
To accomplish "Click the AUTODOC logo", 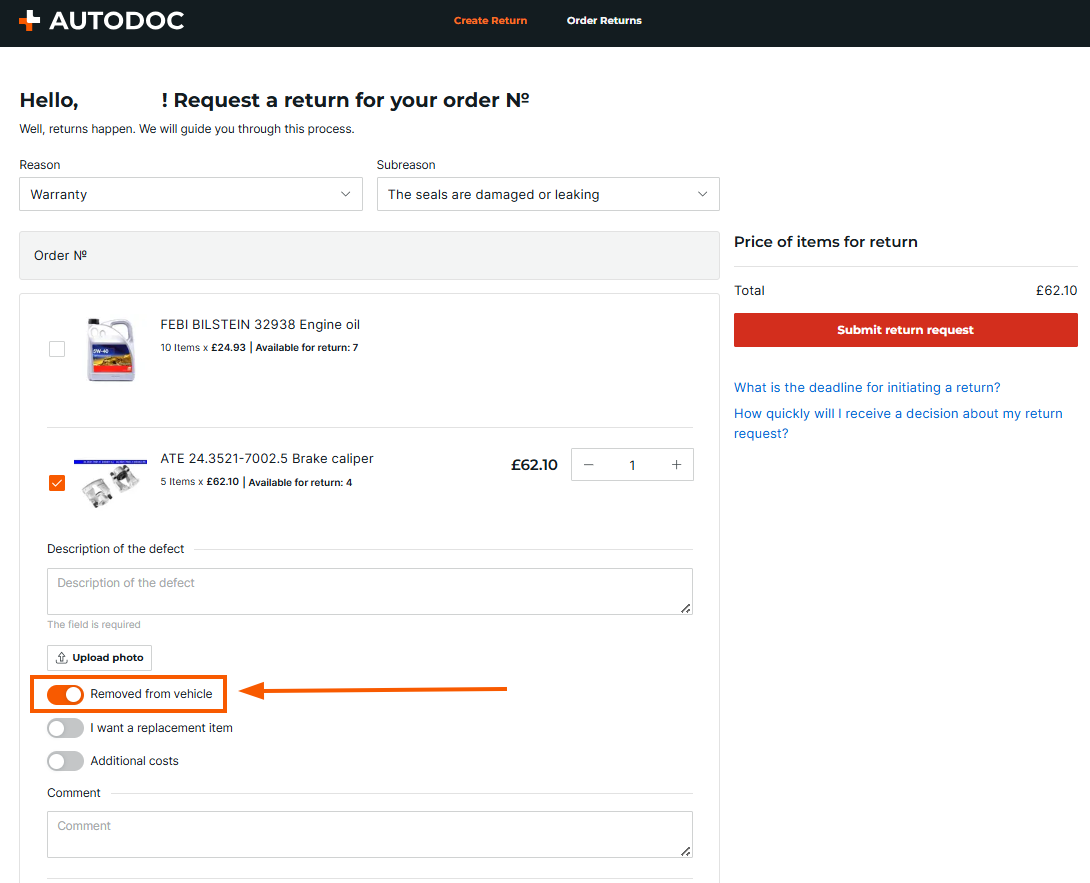I will (101, 20).
